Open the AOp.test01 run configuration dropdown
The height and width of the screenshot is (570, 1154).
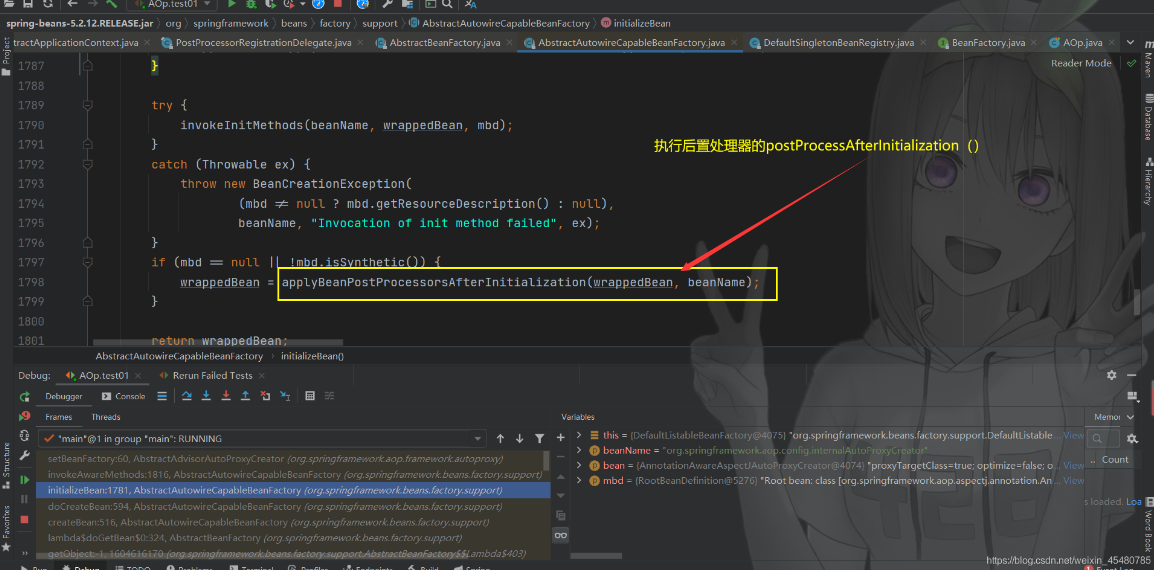click(x=174, y=4)
